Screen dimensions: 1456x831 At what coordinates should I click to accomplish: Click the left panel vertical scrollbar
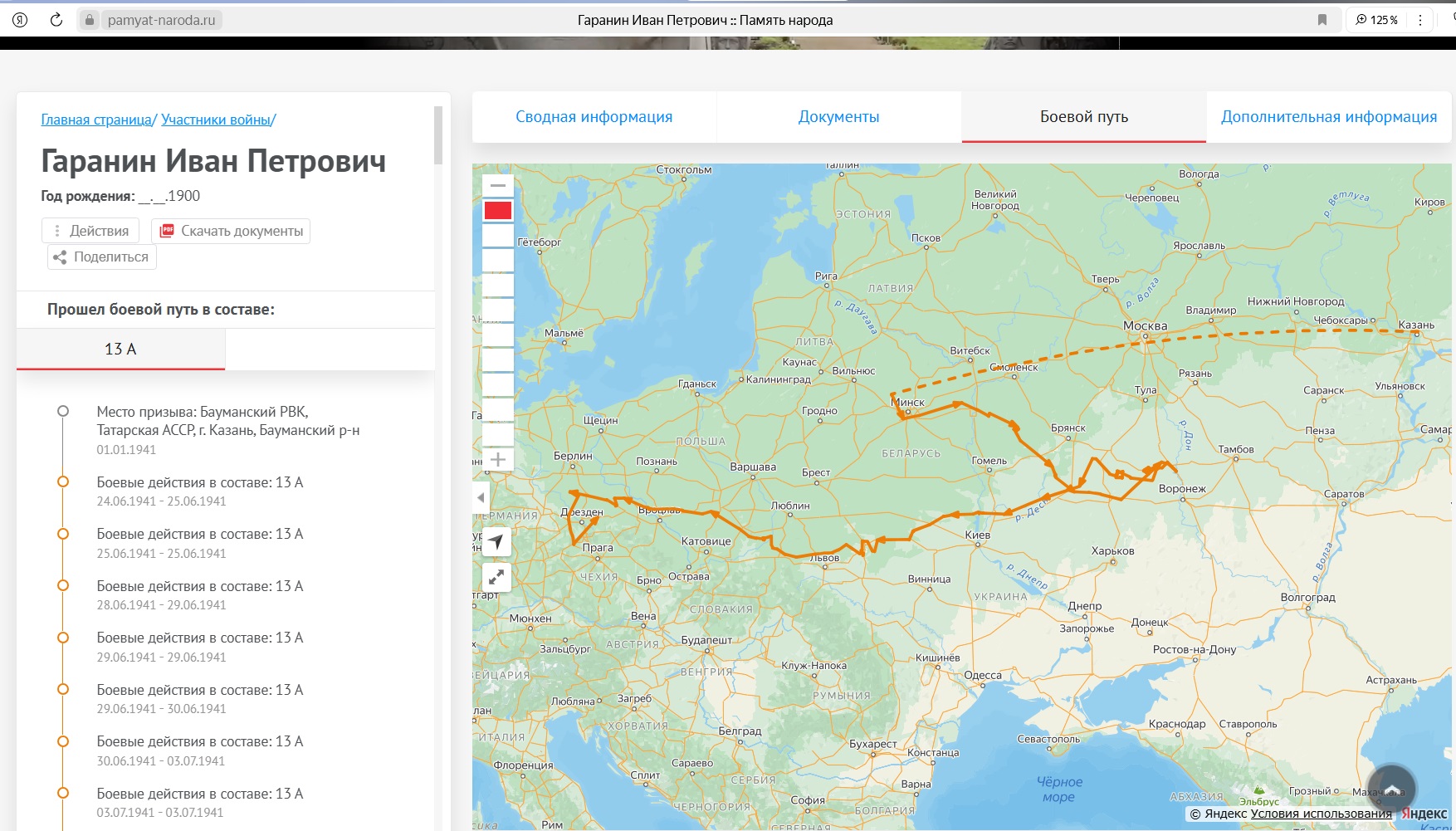[x=438, y=135]
